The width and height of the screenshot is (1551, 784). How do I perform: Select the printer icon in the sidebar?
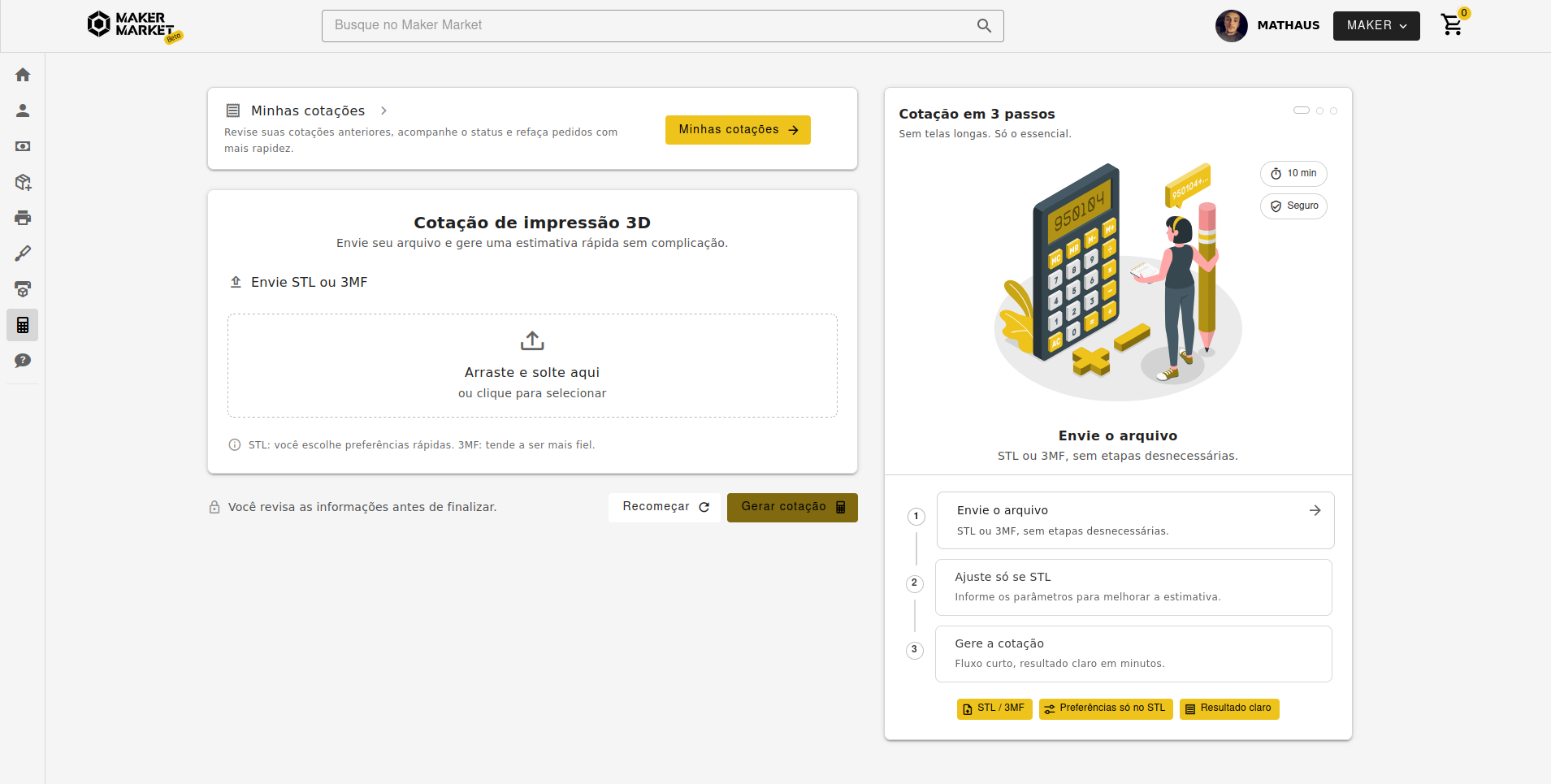click(23, 218)
